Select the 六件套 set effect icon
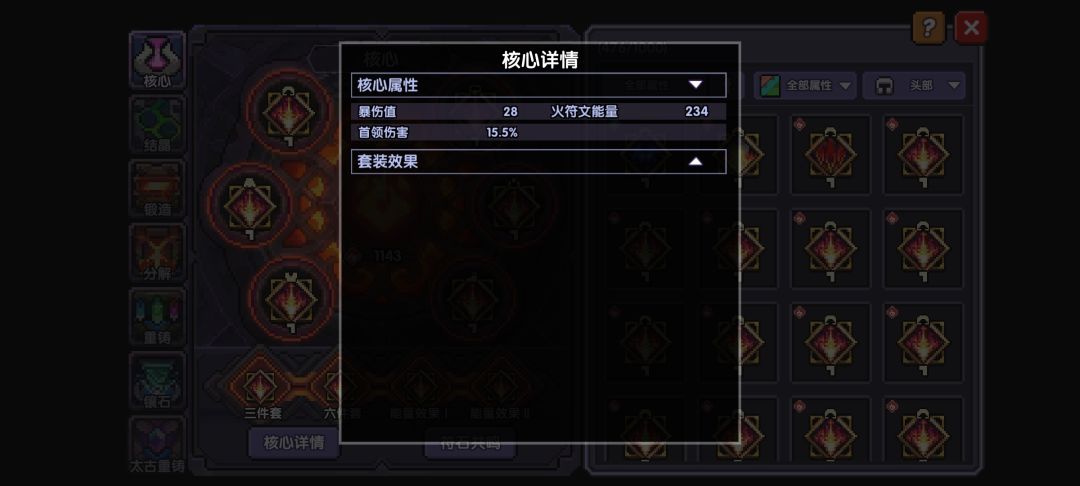Image resolution: width=1080 pixels, height=486 pixels. click(342, 387)
